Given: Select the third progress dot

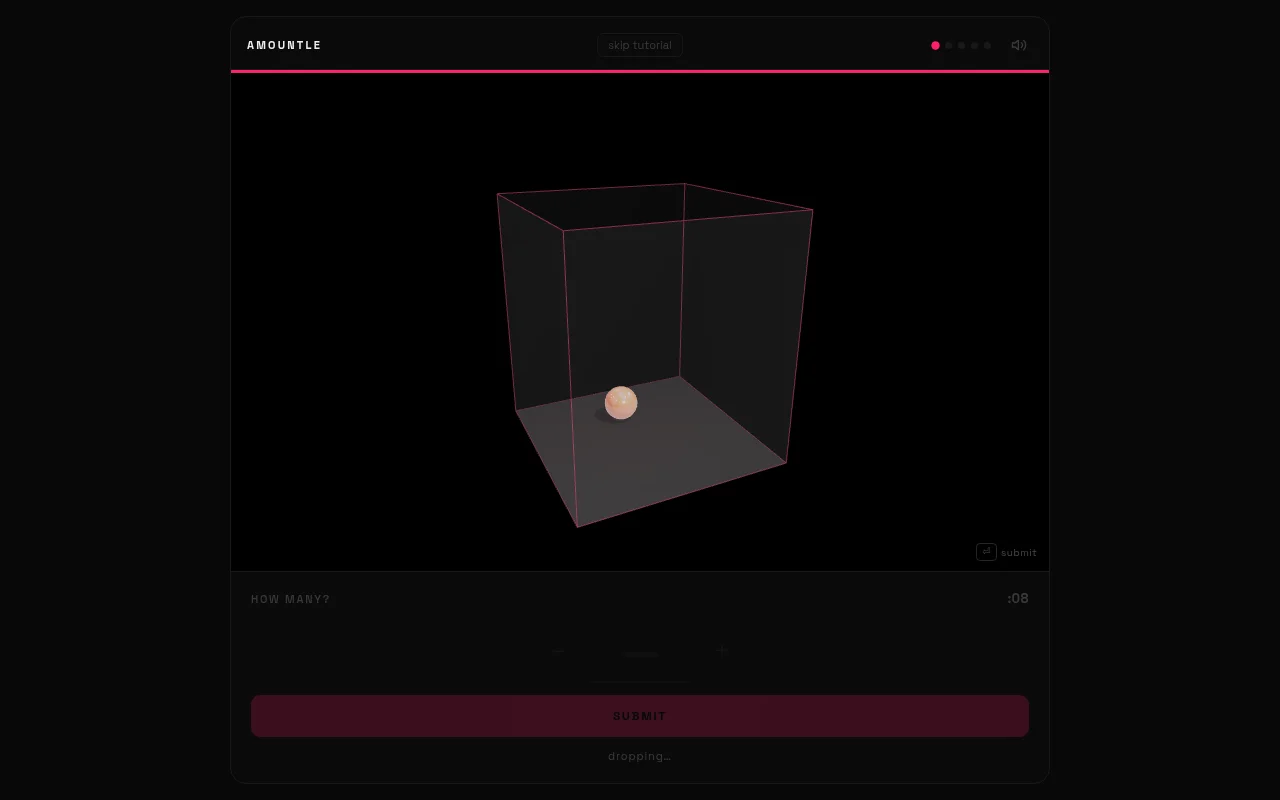Looking at the screenshot, I should [x=961, y=45].
